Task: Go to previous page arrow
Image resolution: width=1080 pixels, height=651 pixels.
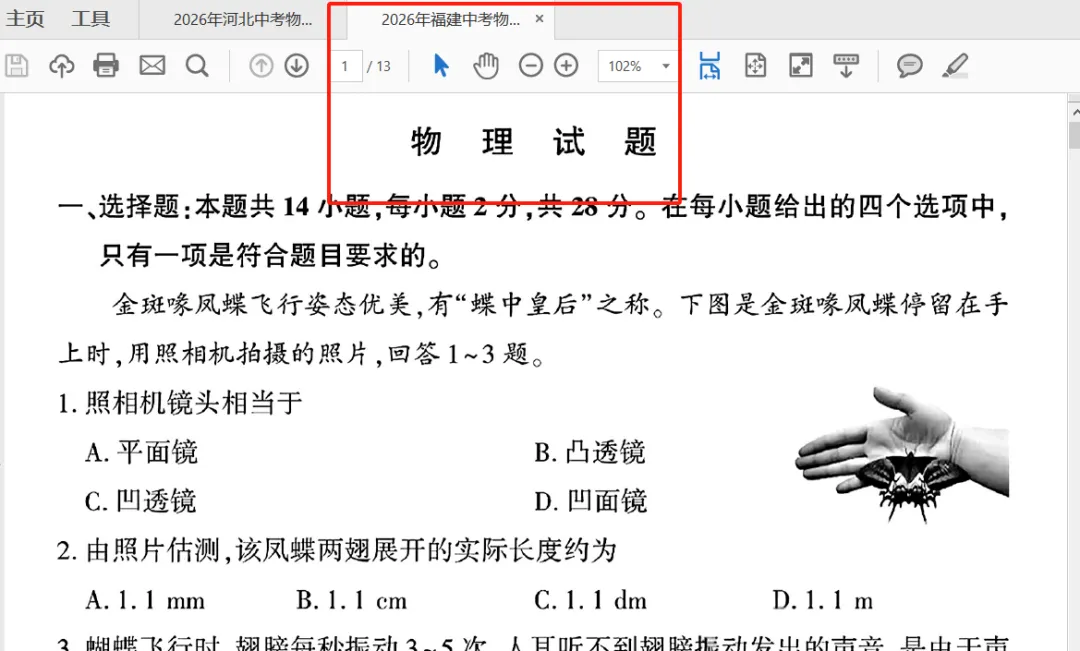Action: point(261,66)
